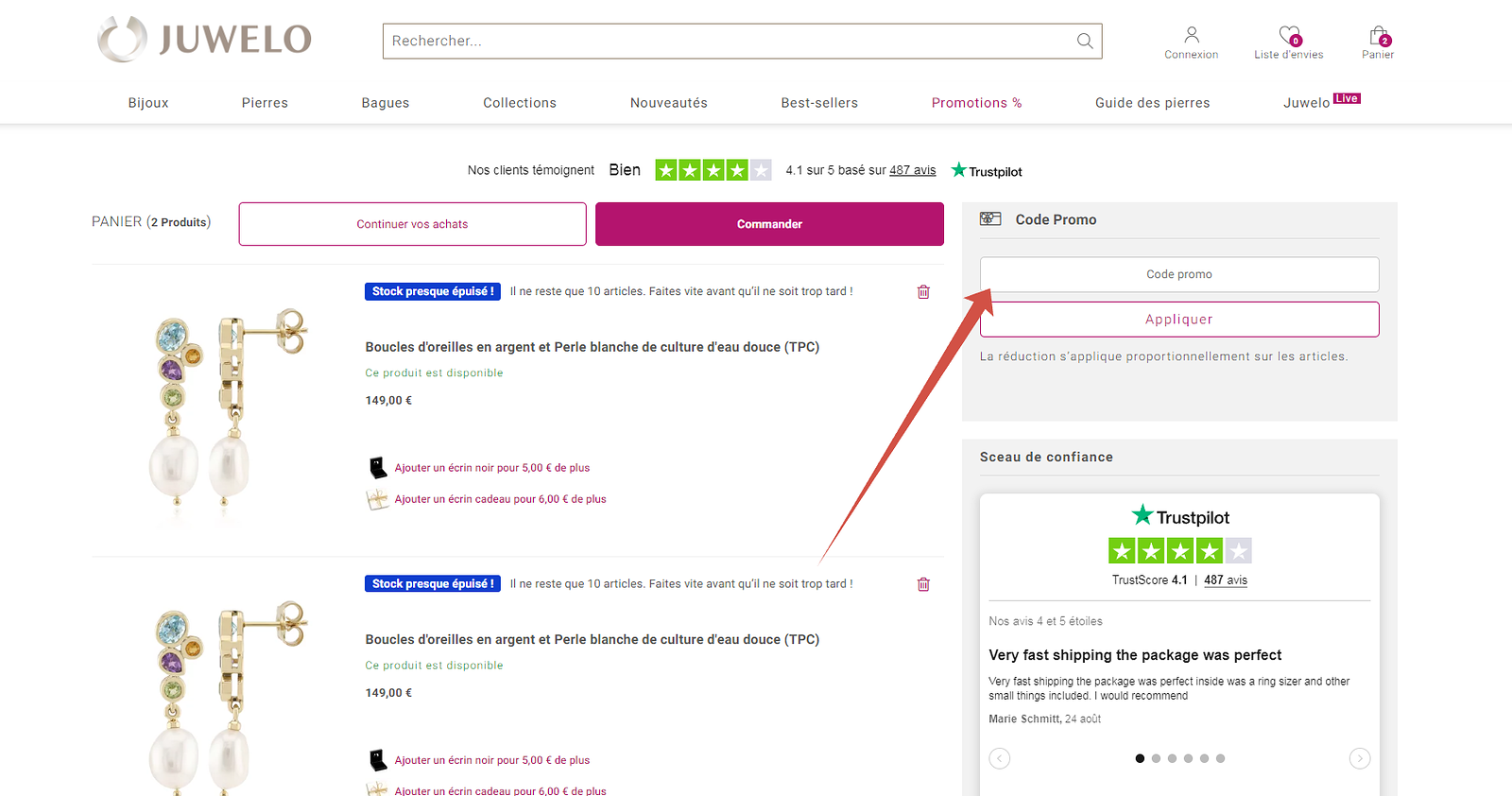Screen dimensions: 1512x796
Task: Focus the Rechercher search field
Action: coord(743,41)
